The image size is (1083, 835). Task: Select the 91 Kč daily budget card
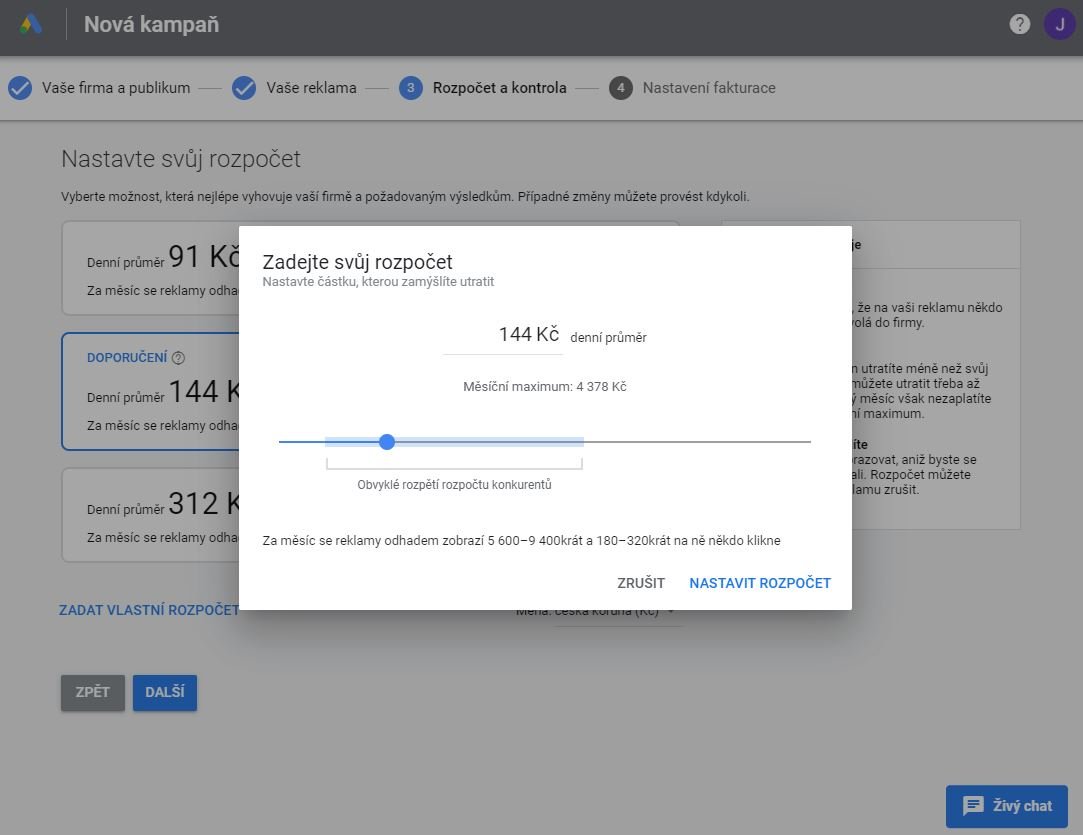(x=151, y=268)
